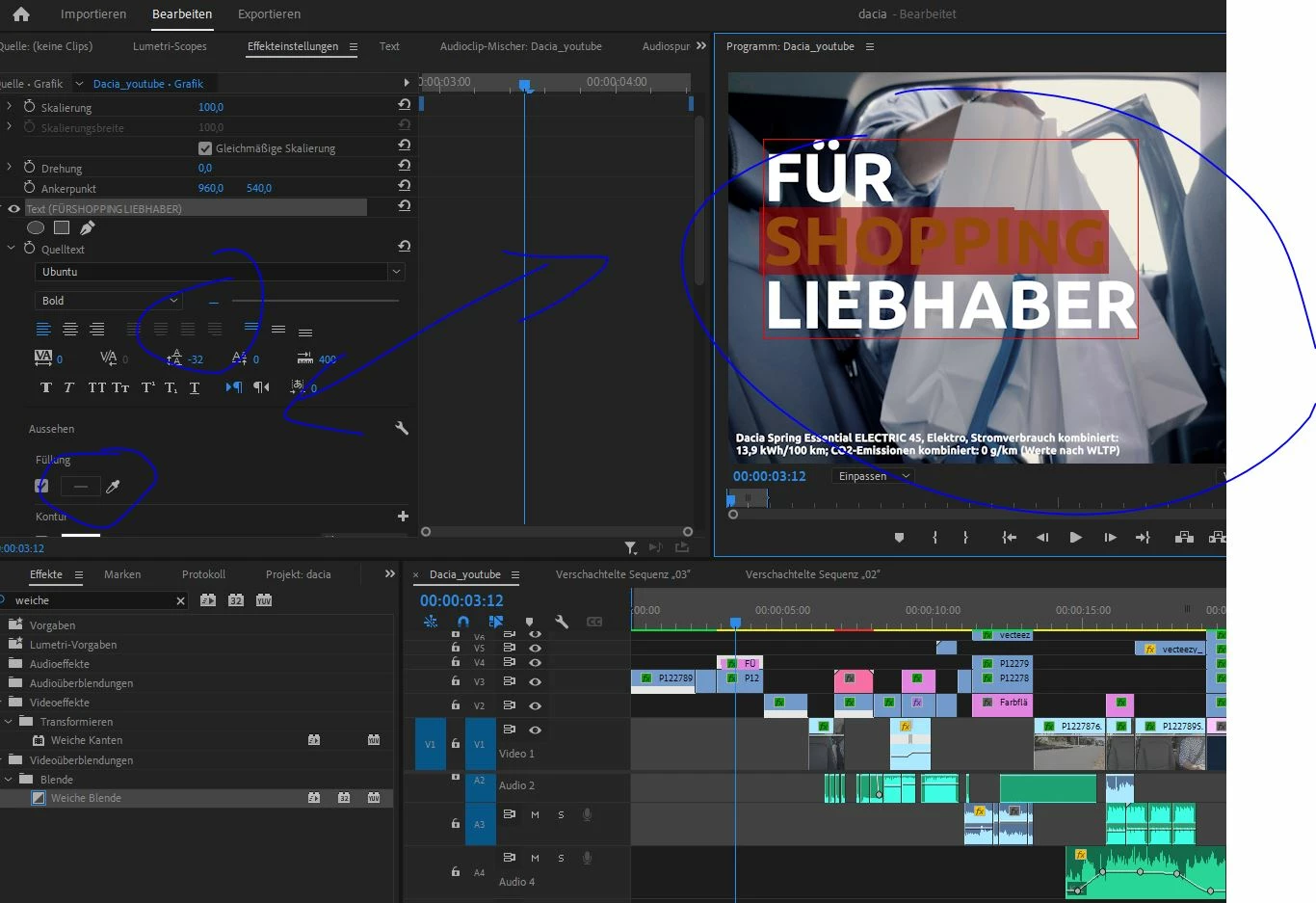1316x903 pixels.
Task: Toggle the Füllung fill checkbox
Action: [x=41, y=487]
